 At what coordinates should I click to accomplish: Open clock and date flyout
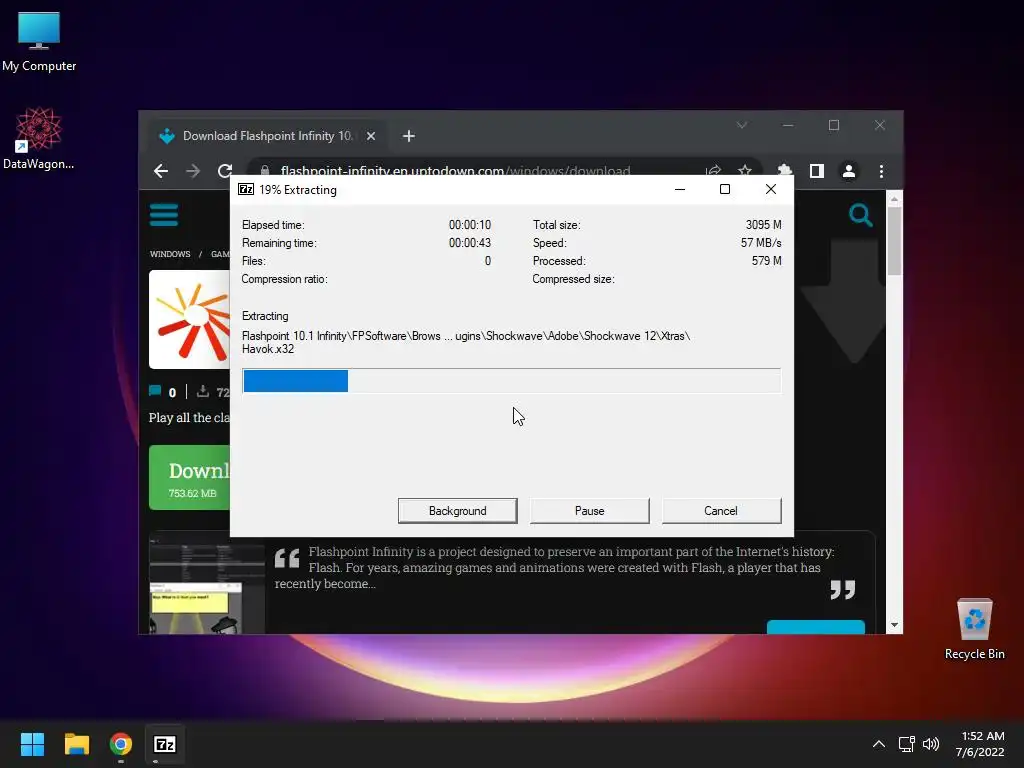[x=980, y=744]
